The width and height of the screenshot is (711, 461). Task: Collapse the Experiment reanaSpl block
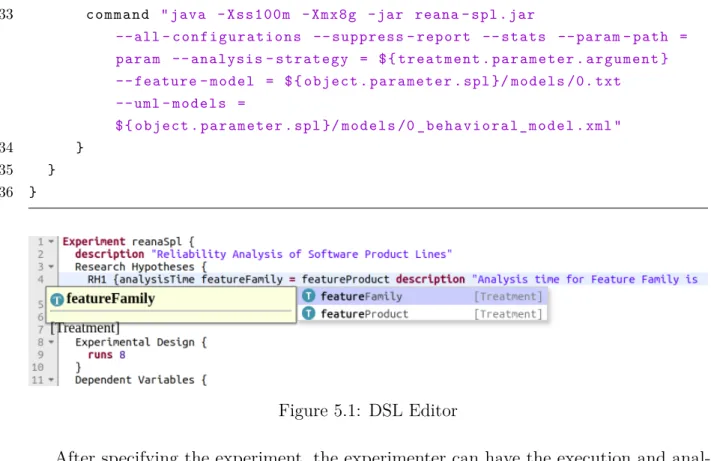coord(51,241)
